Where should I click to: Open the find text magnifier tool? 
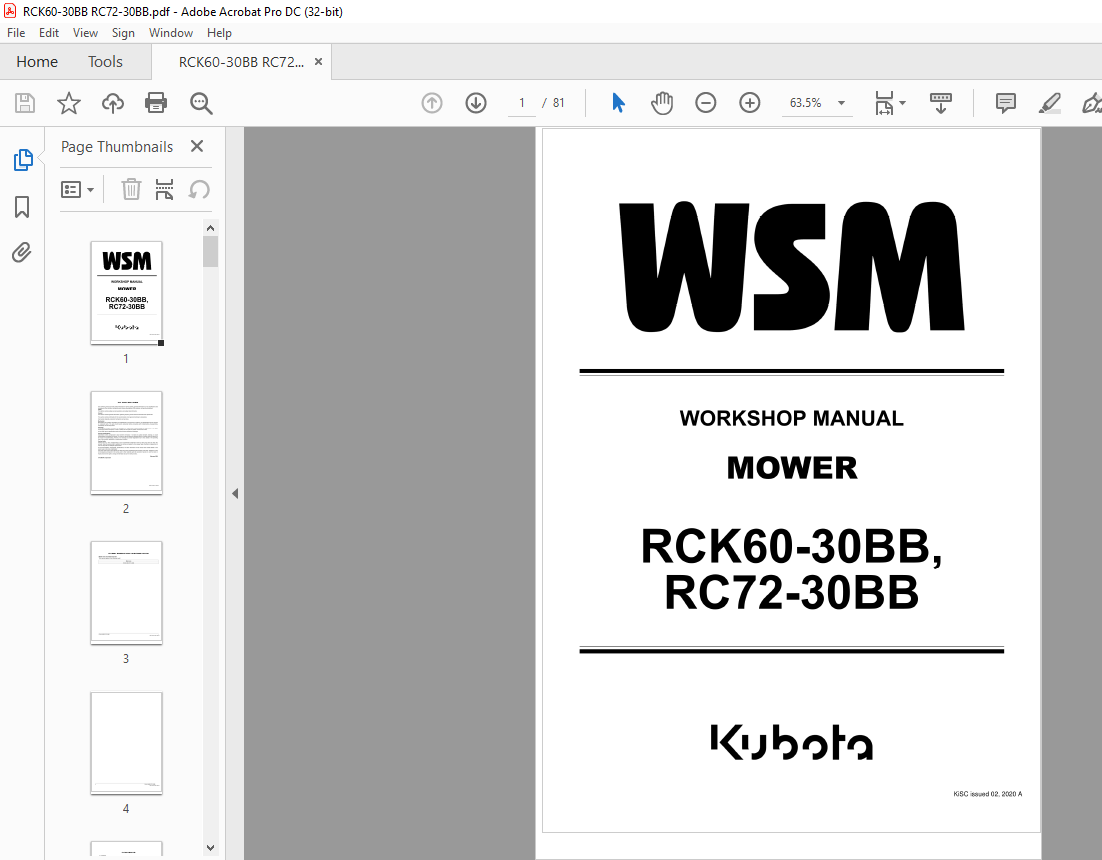[201, 103]
